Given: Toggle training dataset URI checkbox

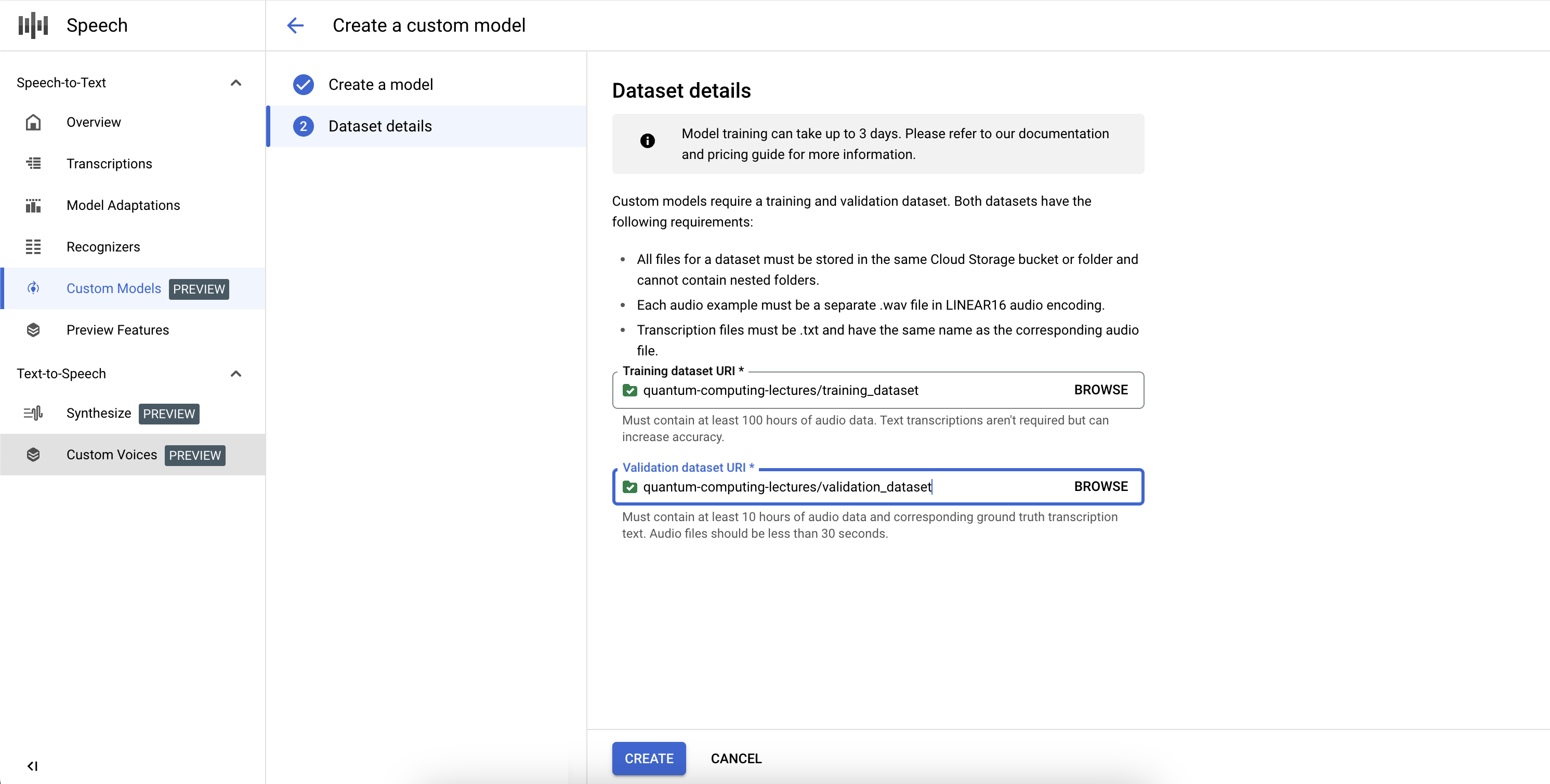Looking at the screenshot, I should point(631,389).
